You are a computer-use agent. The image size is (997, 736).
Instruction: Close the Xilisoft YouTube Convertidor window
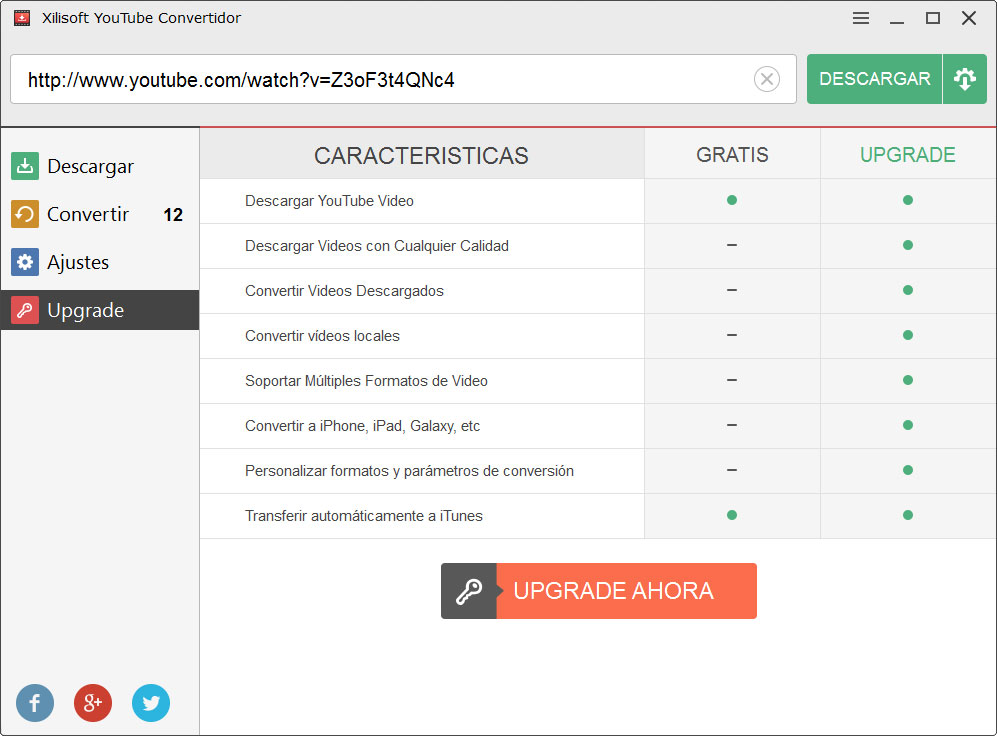coord(969,18)
